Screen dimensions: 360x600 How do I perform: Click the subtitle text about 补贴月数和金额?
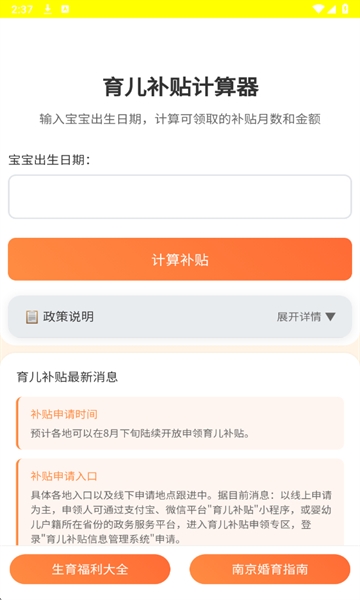coord(180,119)
